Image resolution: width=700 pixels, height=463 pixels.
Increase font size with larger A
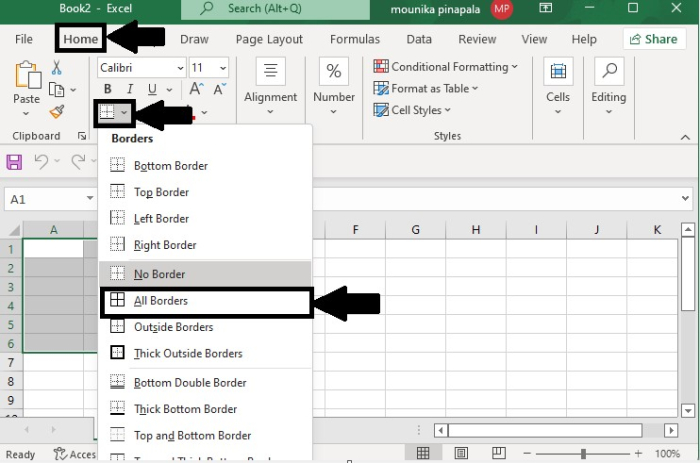coord(196,89)
